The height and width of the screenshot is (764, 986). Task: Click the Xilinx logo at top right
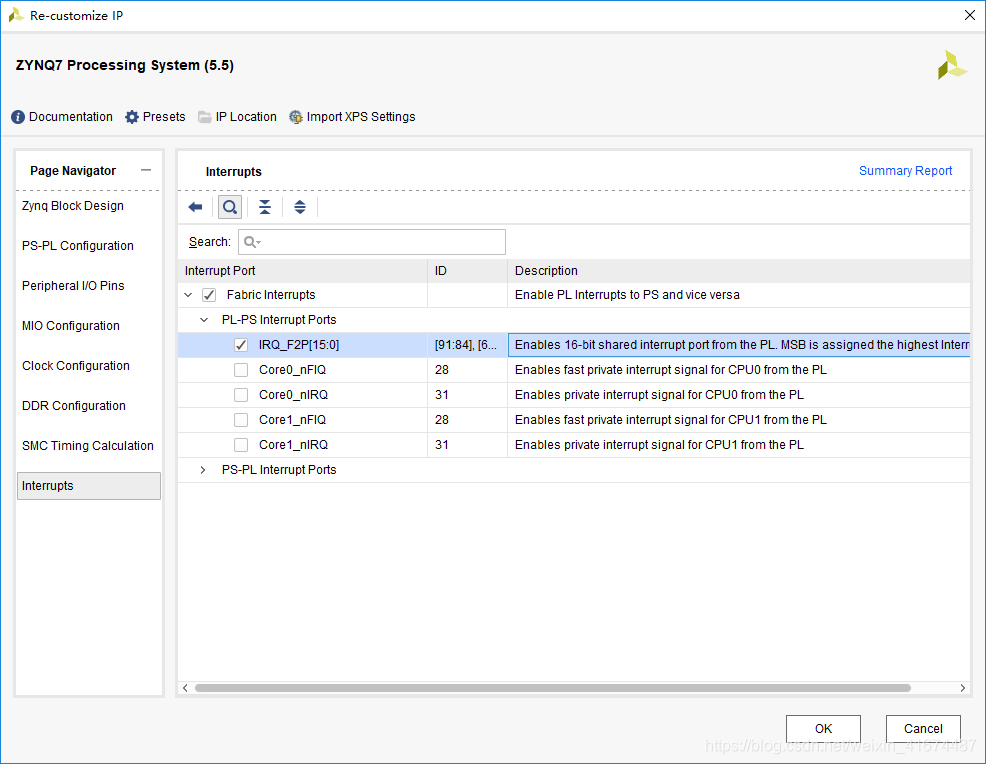pyautogui.click(x=951, y=65)
